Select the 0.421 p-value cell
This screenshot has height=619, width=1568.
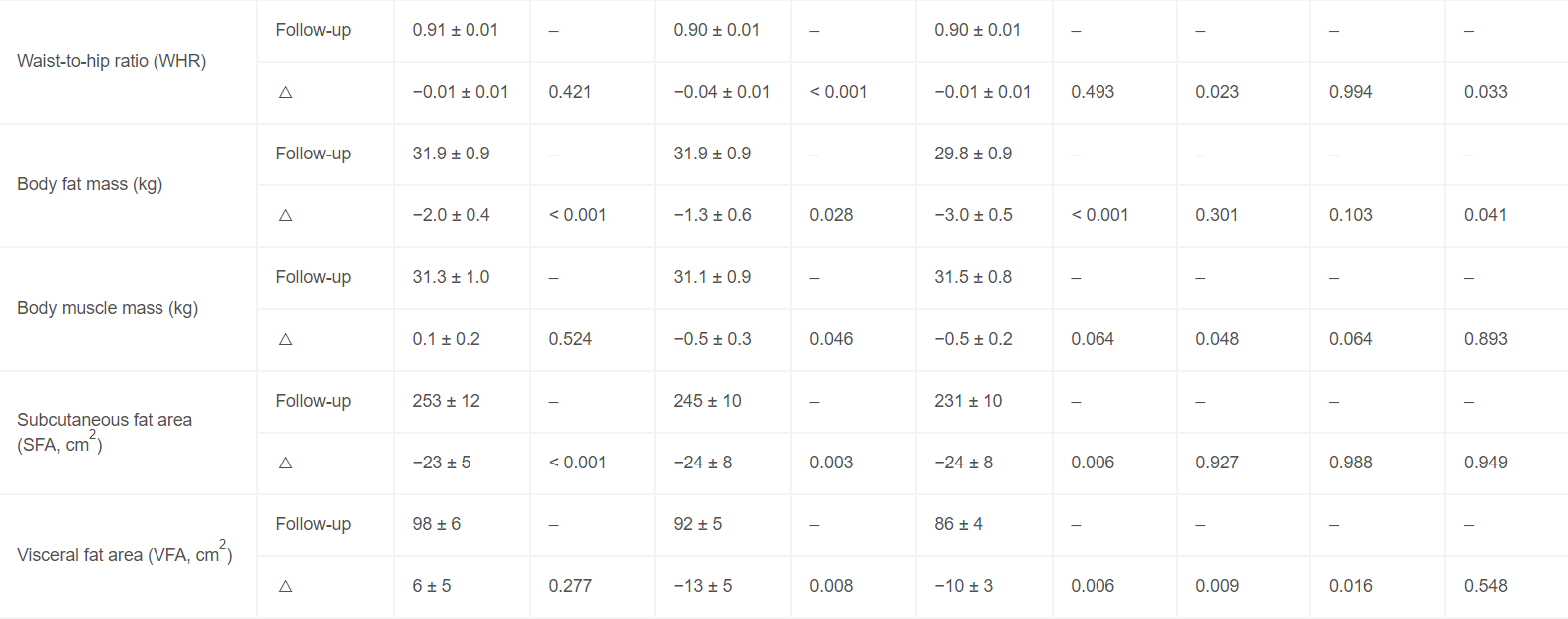(570, 92)
